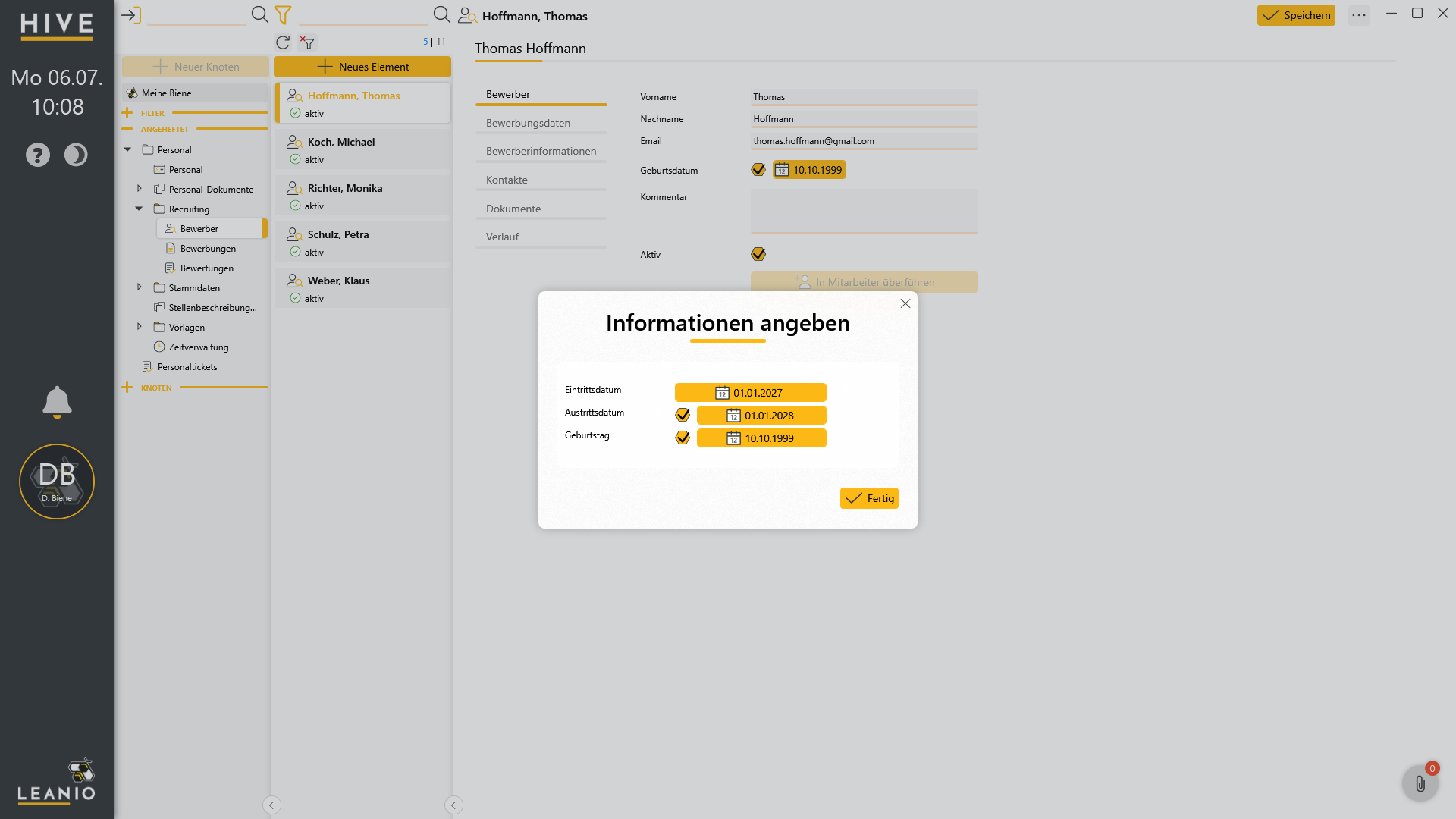Collapse the Recruiting tree node

pyautogui.click(x=139, y=209)
